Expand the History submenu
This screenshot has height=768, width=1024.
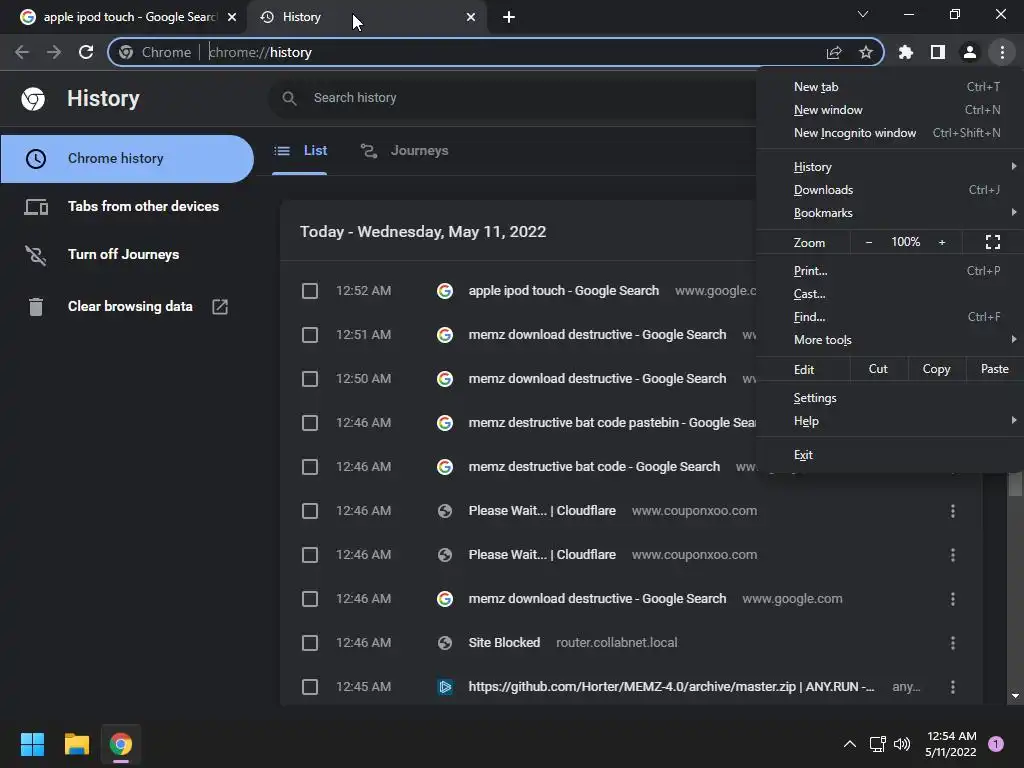(x=890, y=167)
